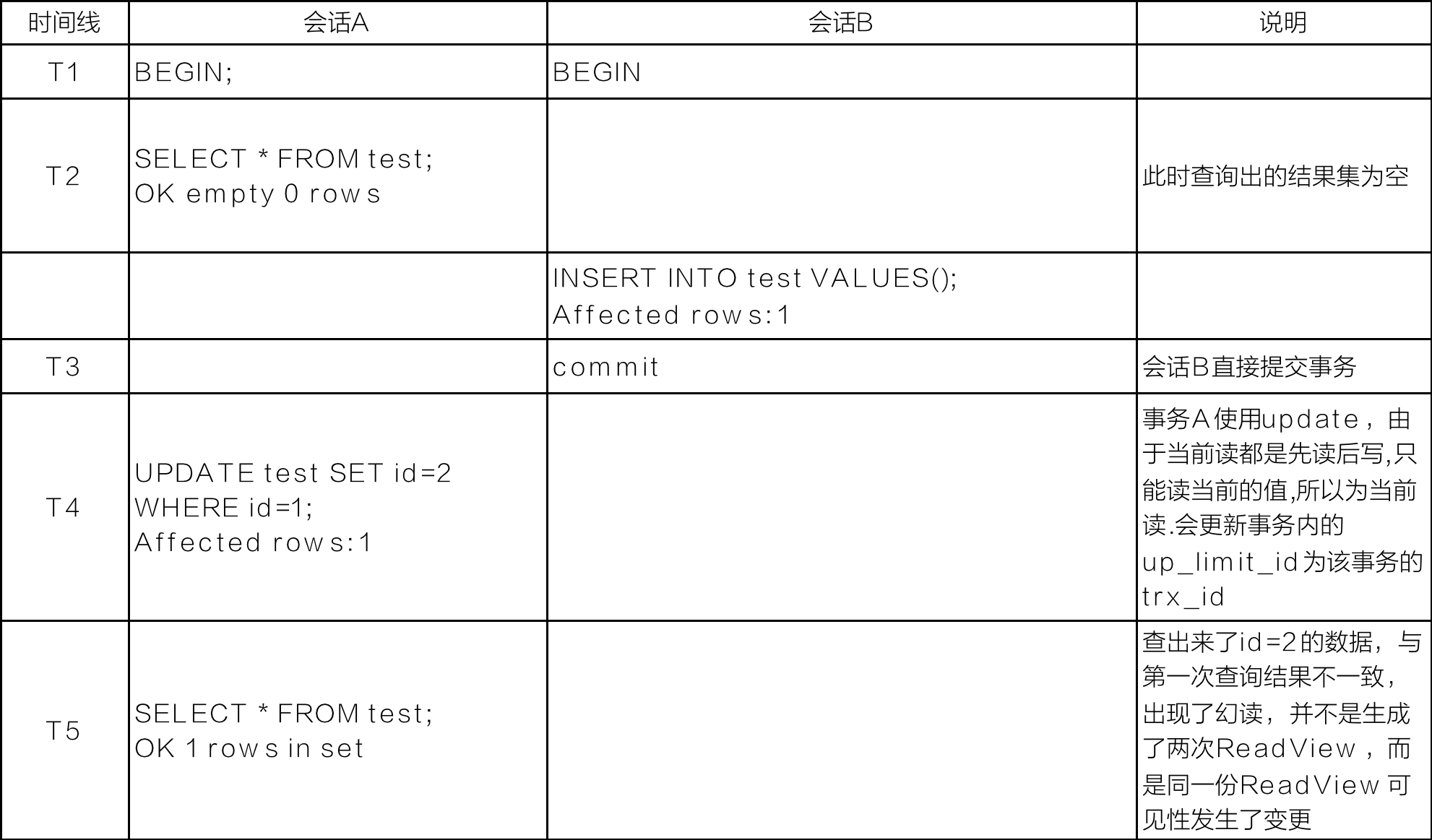Click the 时间线 header cell
This screenshot has height=840, width=1432.
[x=64, y=23]
